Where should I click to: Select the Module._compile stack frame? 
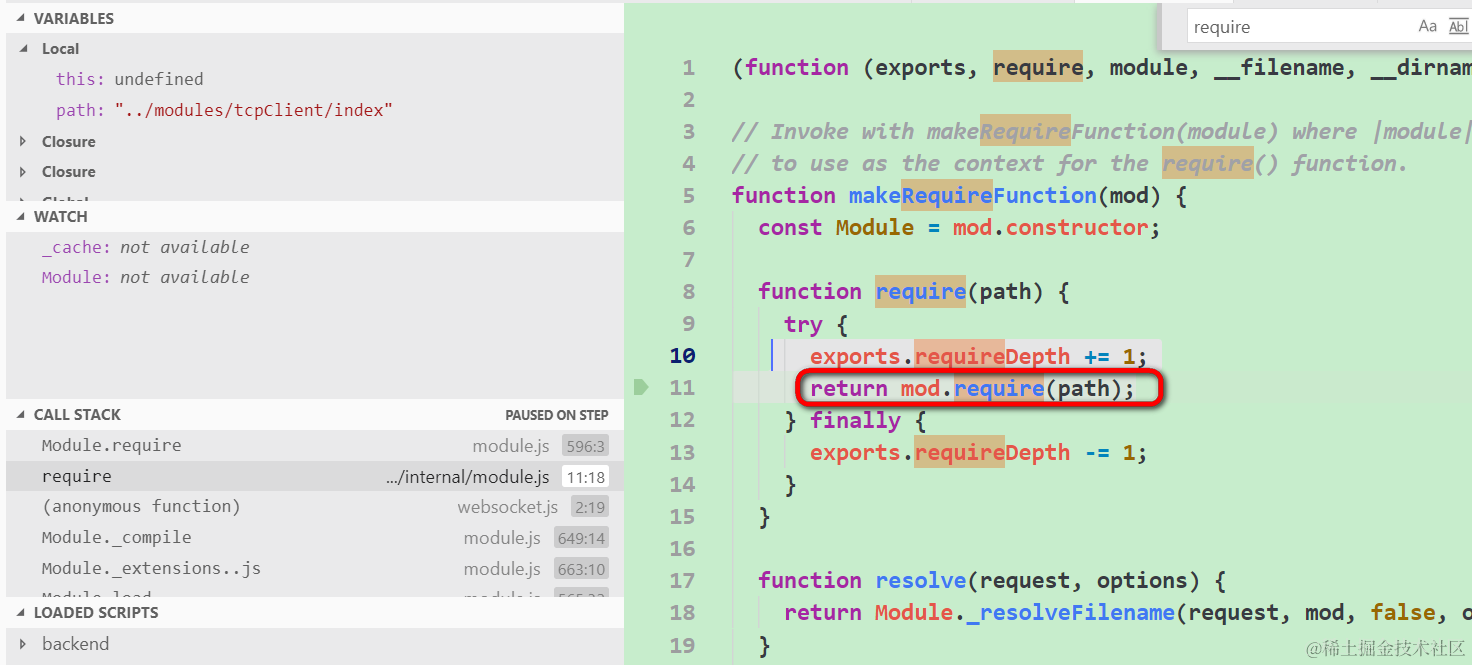314,538
